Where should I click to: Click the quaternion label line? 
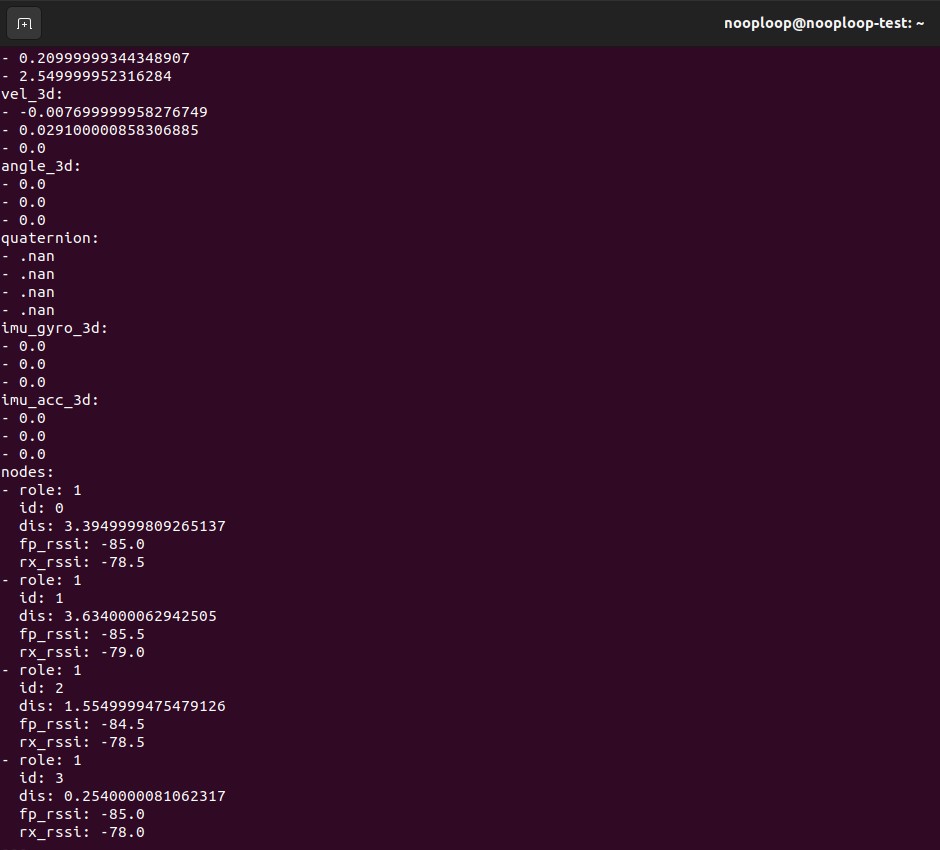tap(50, 238)
